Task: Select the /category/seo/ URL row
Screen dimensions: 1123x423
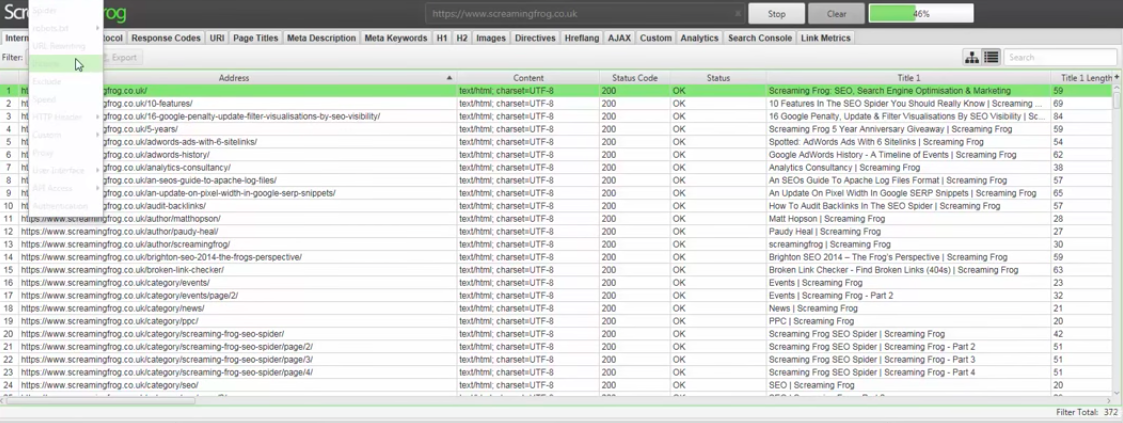Action: [557, 385]
